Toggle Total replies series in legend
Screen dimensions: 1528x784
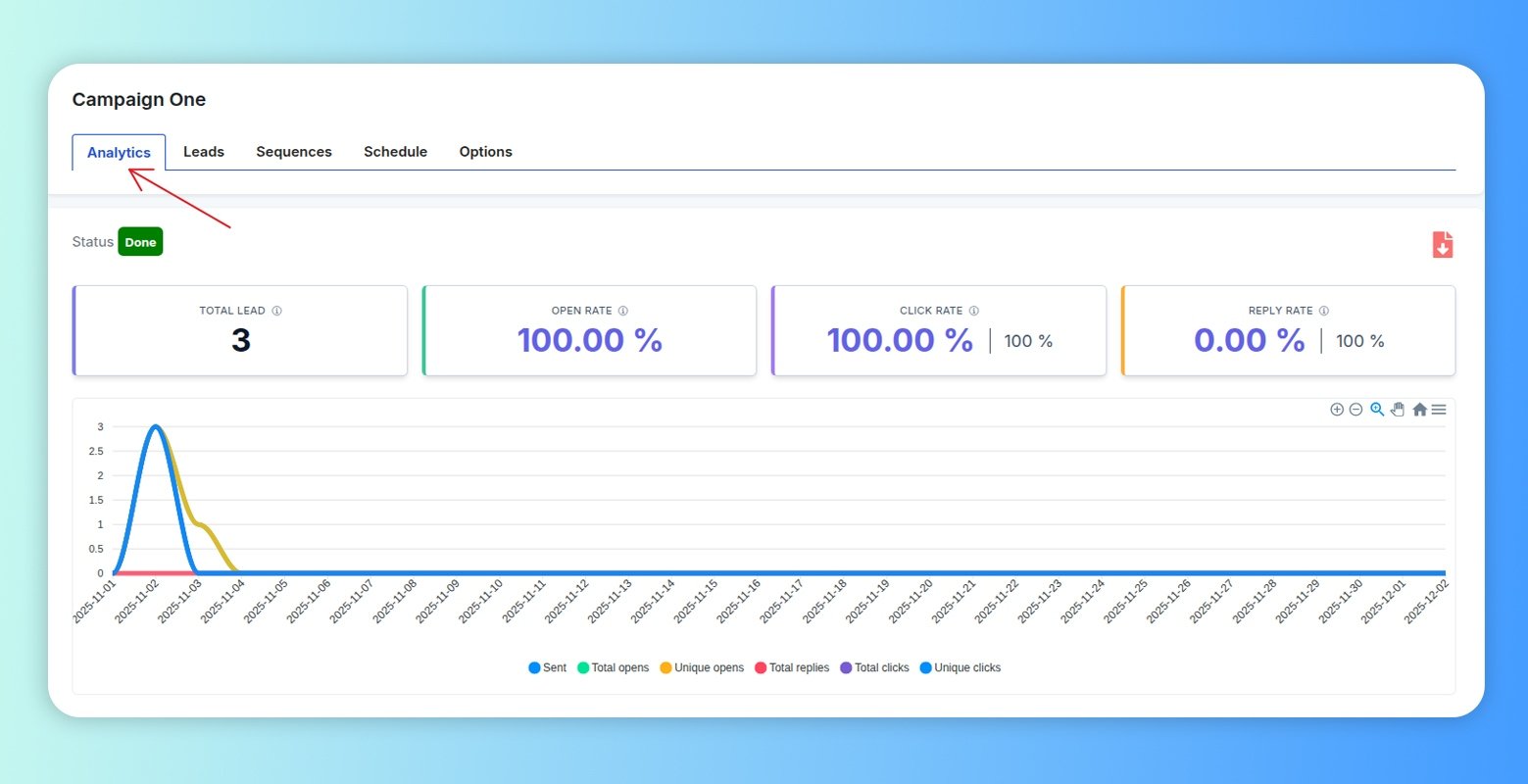791,667
